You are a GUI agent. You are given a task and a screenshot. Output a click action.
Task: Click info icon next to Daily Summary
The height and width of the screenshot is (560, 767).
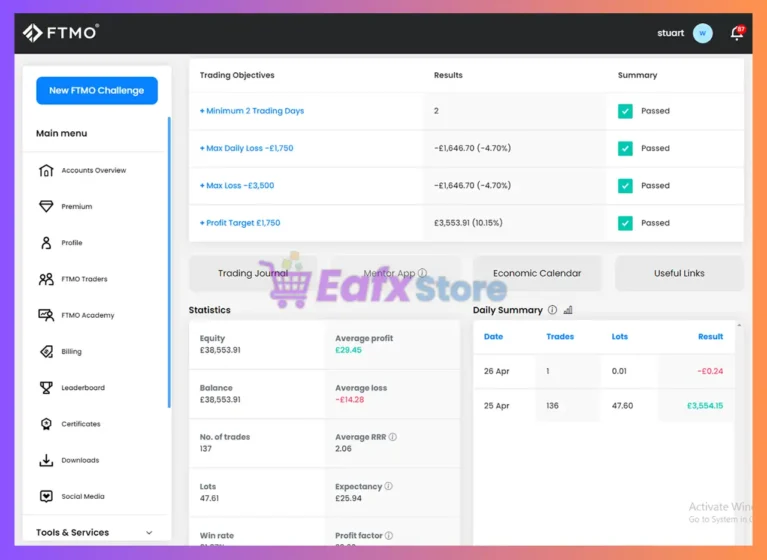(552, 310)
